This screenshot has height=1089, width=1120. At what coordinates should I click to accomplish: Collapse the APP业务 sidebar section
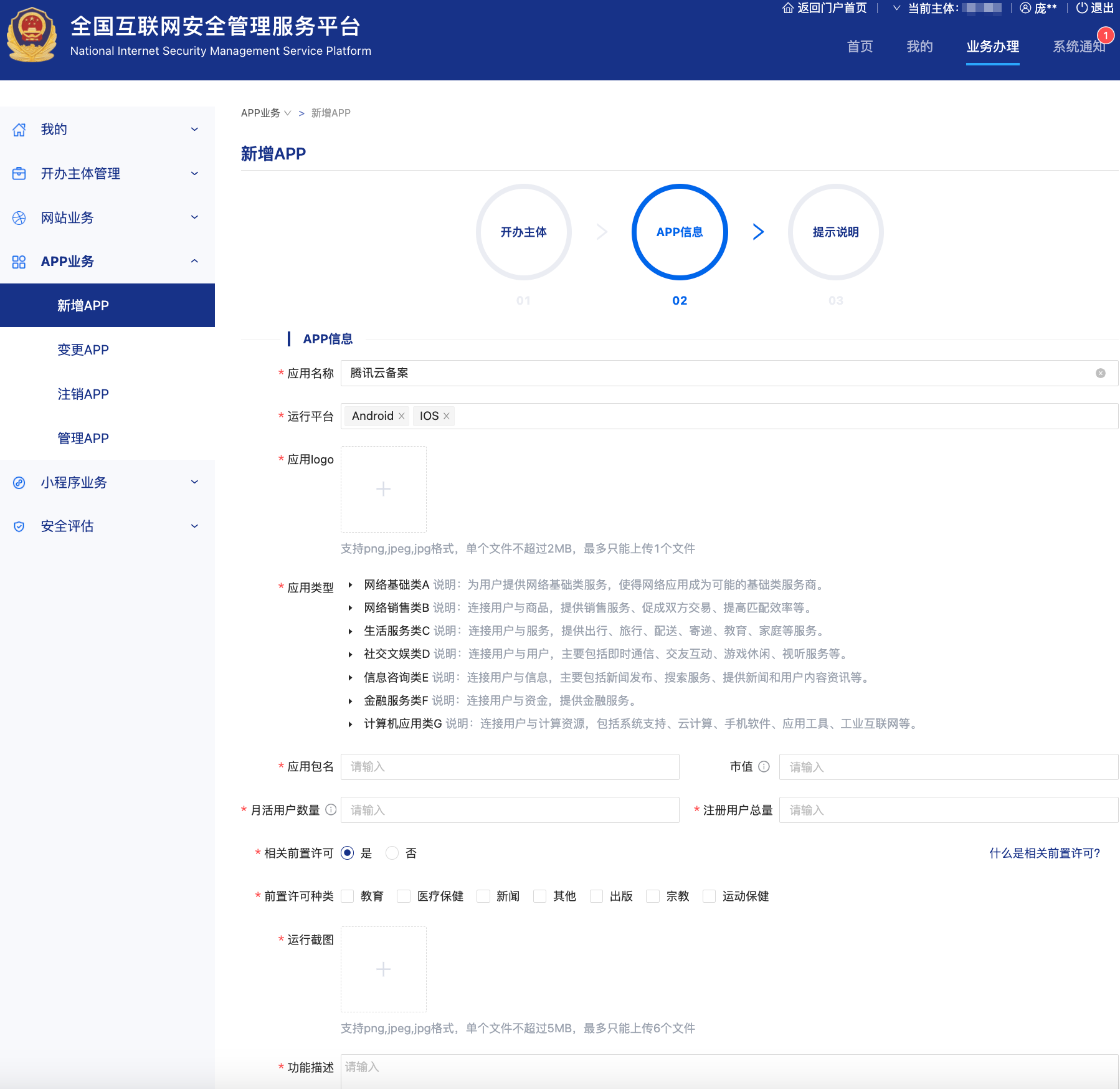[195, 261]
